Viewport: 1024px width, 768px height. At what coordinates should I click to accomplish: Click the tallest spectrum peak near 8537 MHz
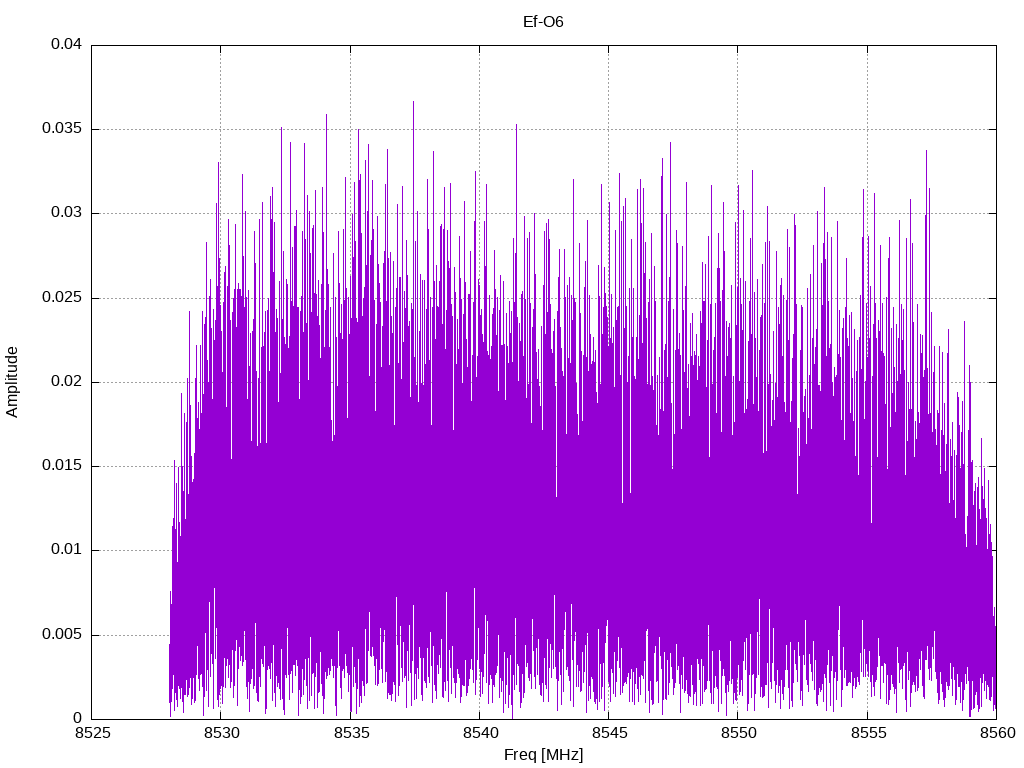[x=413, y=103]
